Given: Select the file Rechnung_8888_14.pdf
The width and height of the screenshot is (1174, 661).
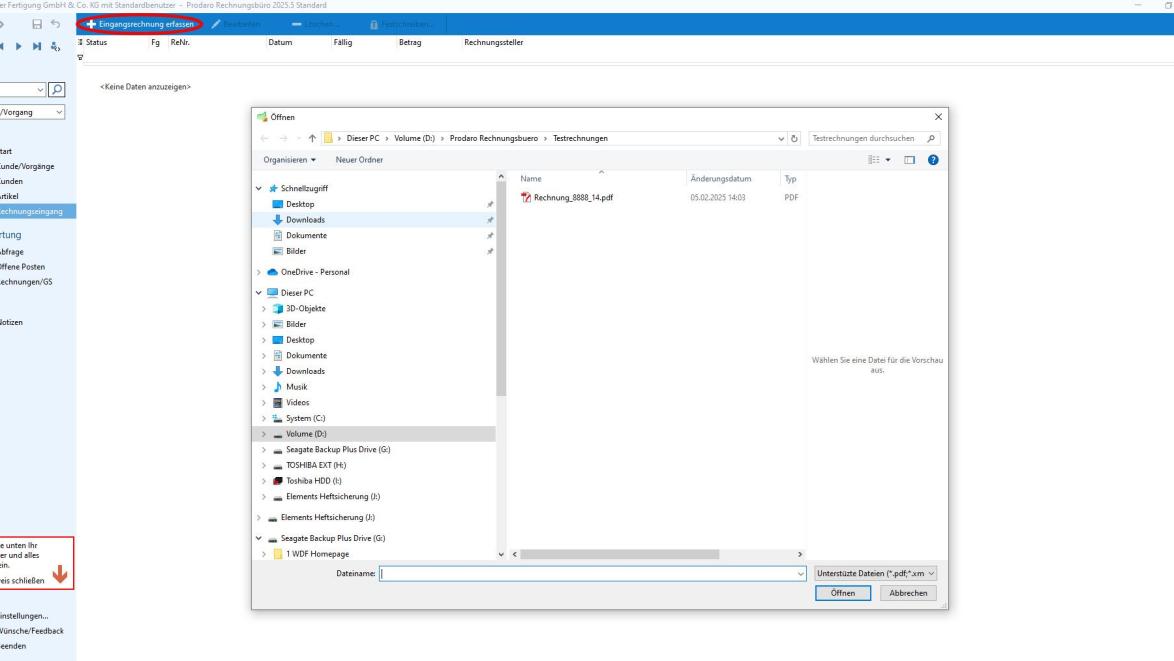Looking at the screenshot, I should click(x=573, y=198).
